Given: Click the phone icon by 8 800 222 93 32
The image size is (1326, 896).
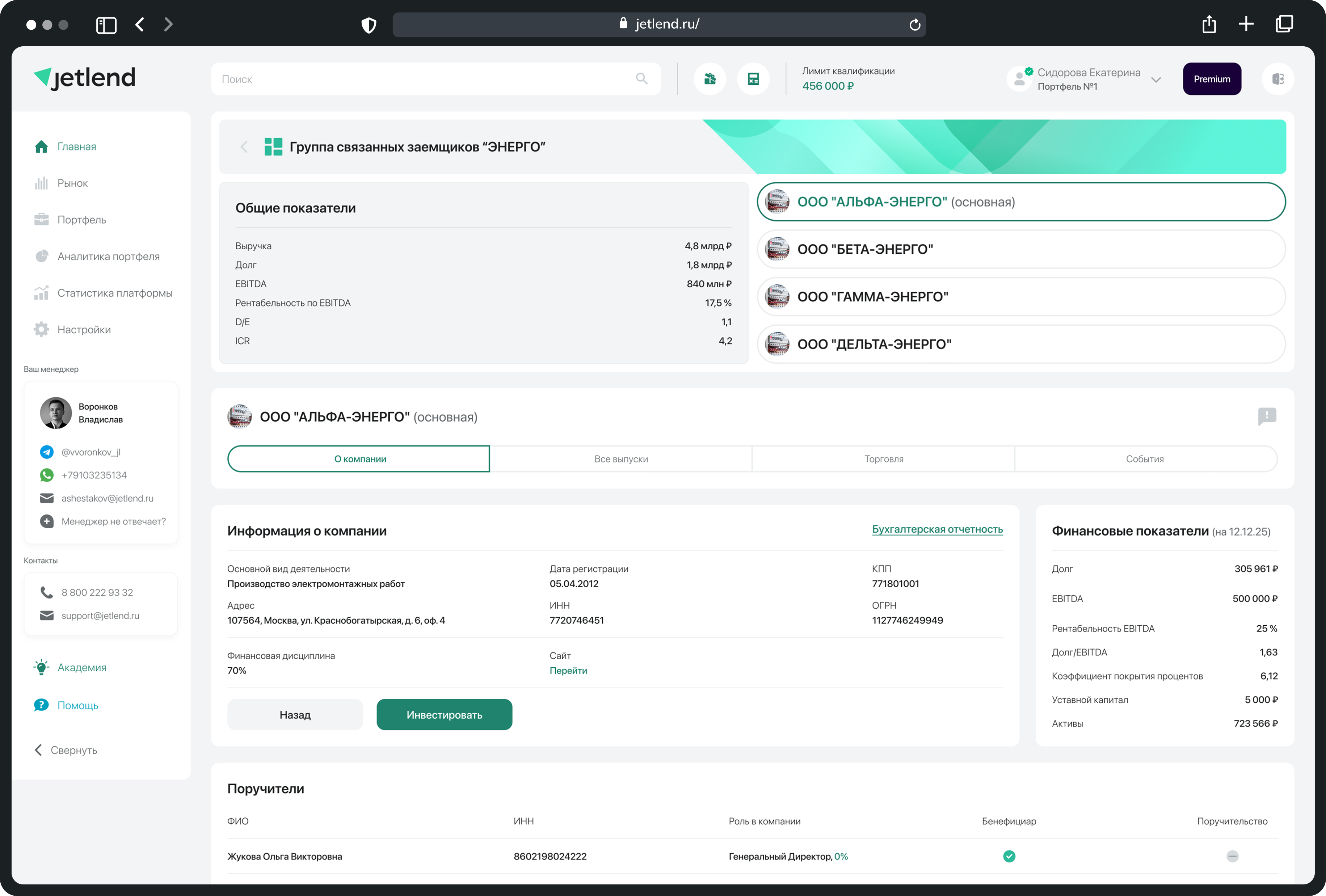Looking at the screenshot, I should 47,593.
